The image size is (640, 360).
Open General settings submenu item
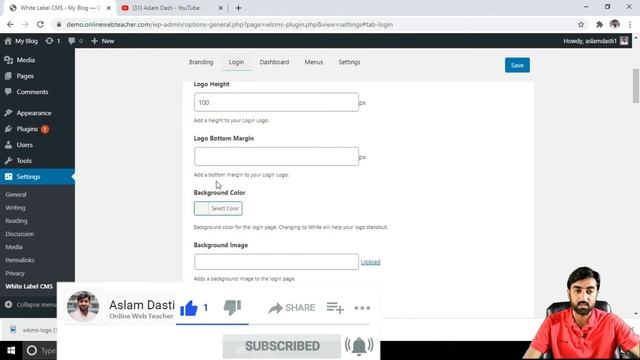(x=16, y=195)
